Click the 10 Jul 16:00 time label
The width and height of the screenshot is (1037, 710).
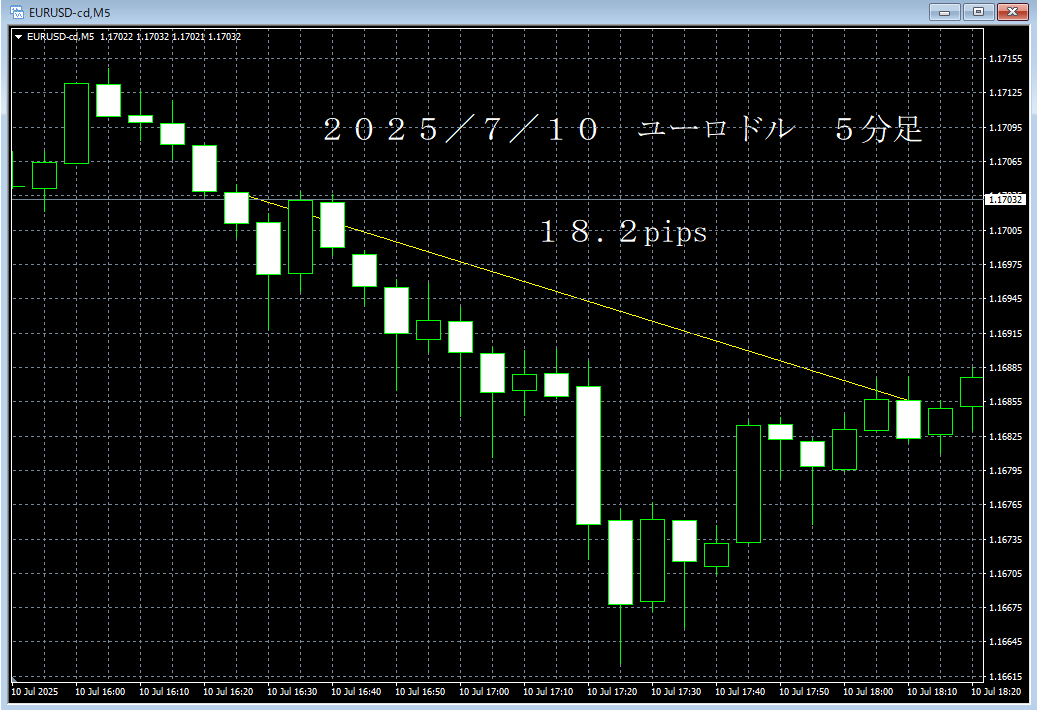100,691
